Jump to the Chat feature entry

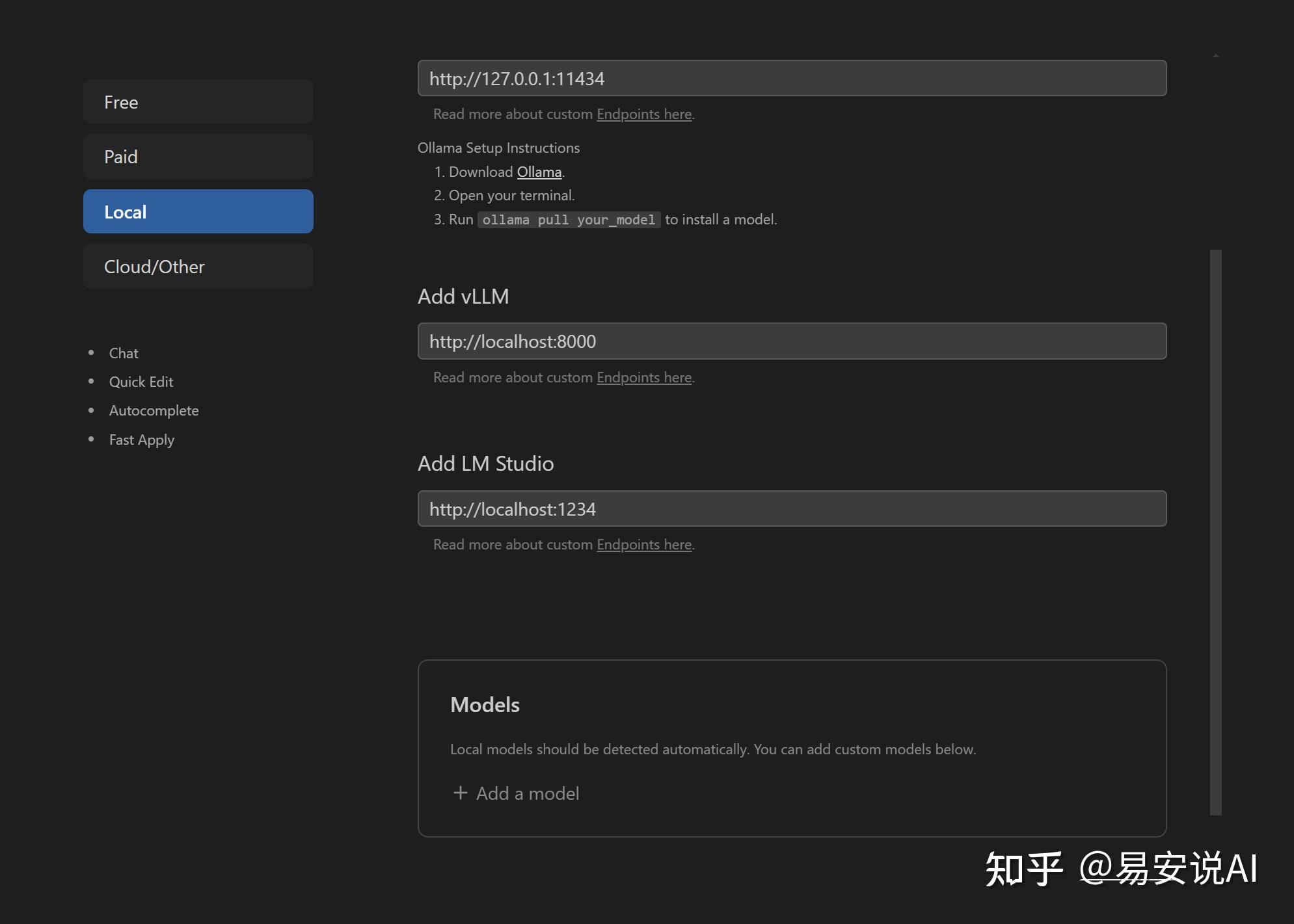[124, 353]
